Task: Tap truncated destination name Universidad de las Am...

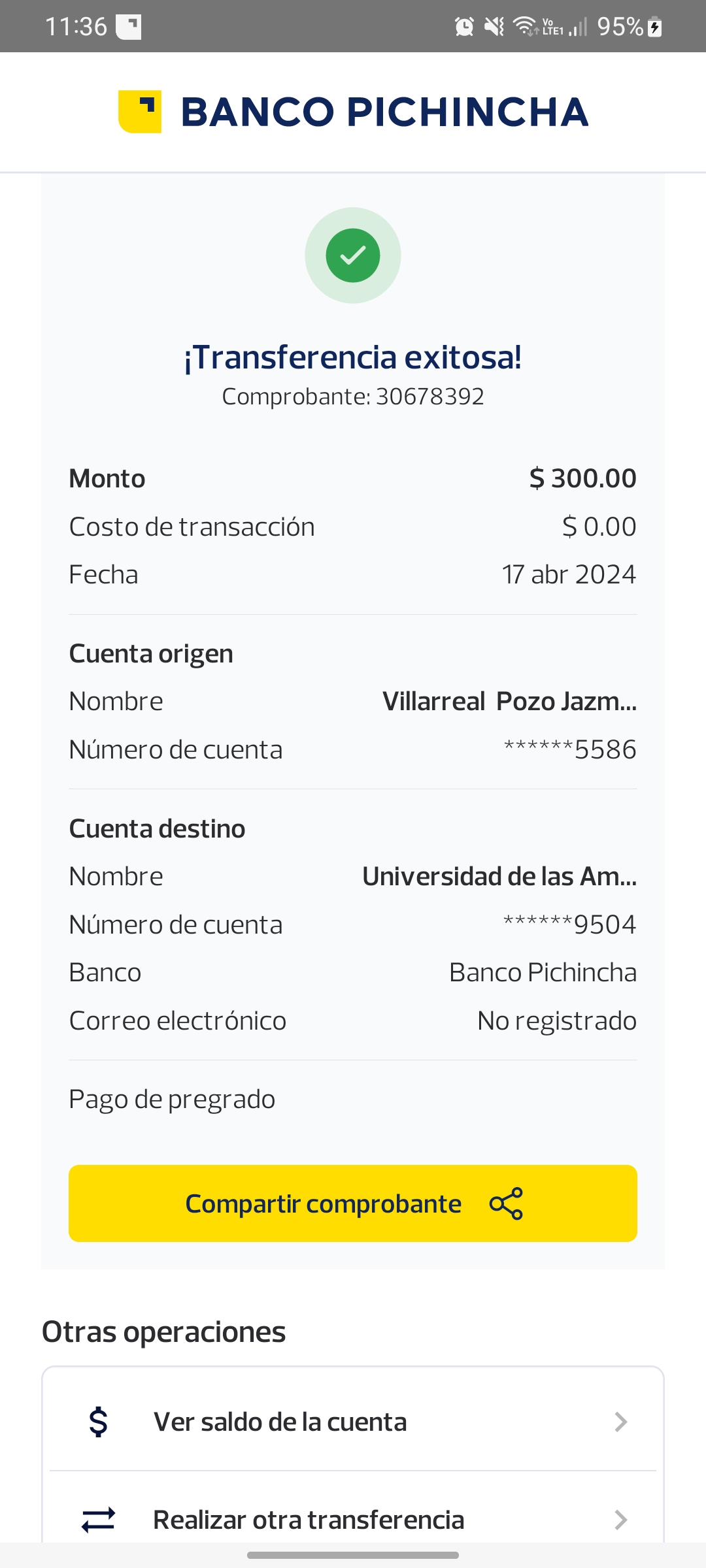Action: (x=499, y=876)
